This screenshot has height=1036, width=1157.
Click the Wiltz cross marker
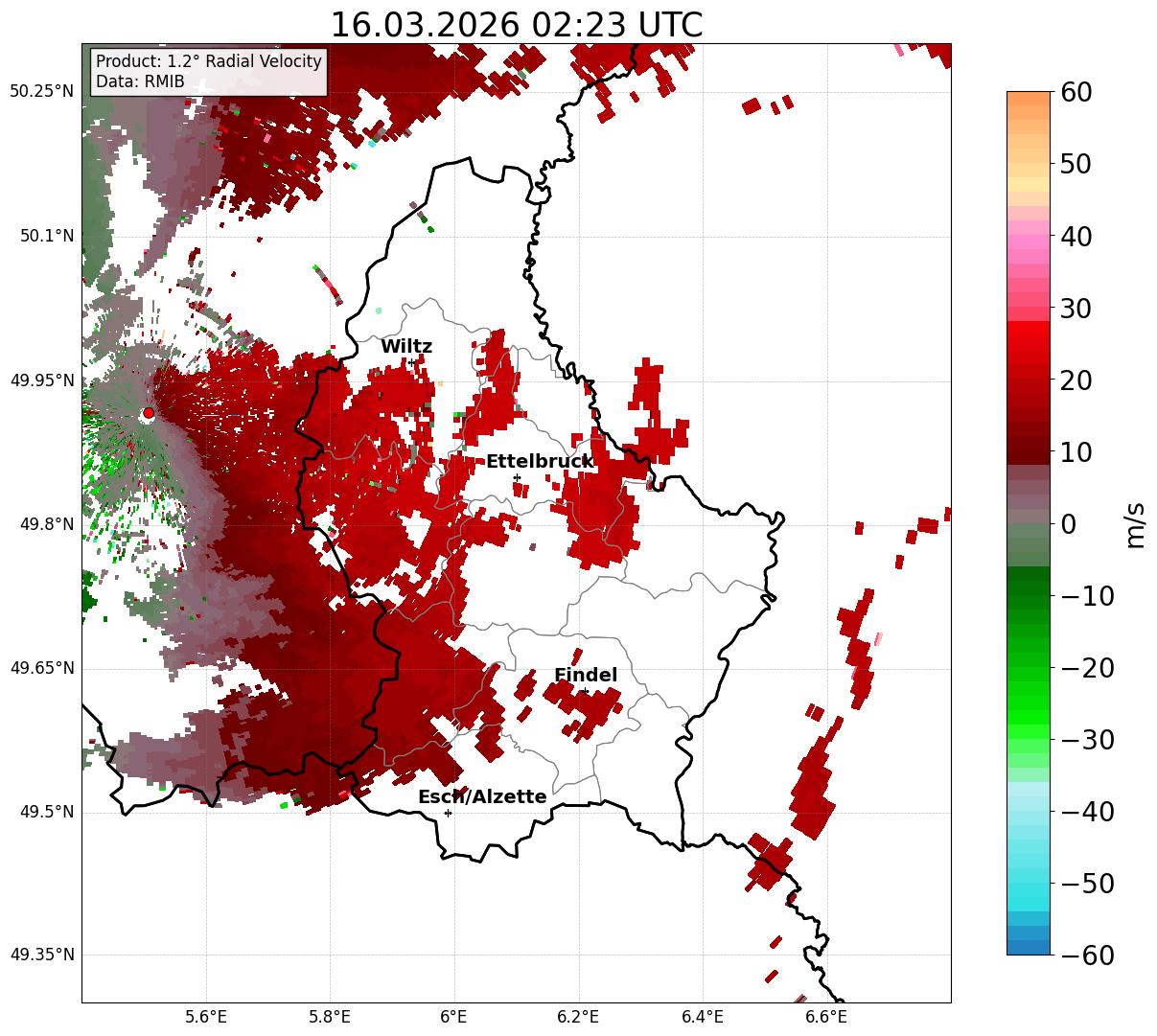click(x=412, y=362)
